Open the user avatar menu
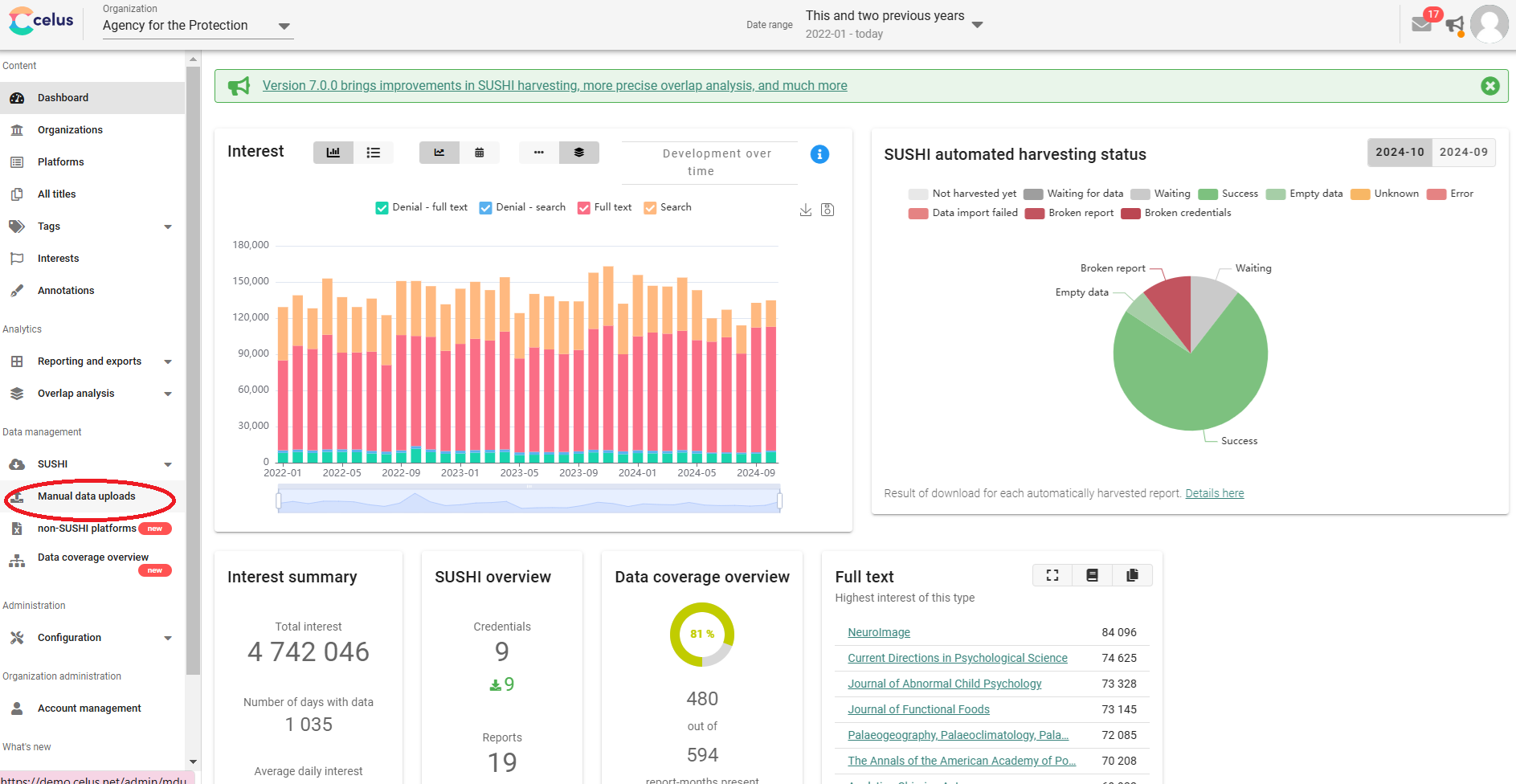The width and height of the screenshot is (1516, 784). tap(1489, 24)
